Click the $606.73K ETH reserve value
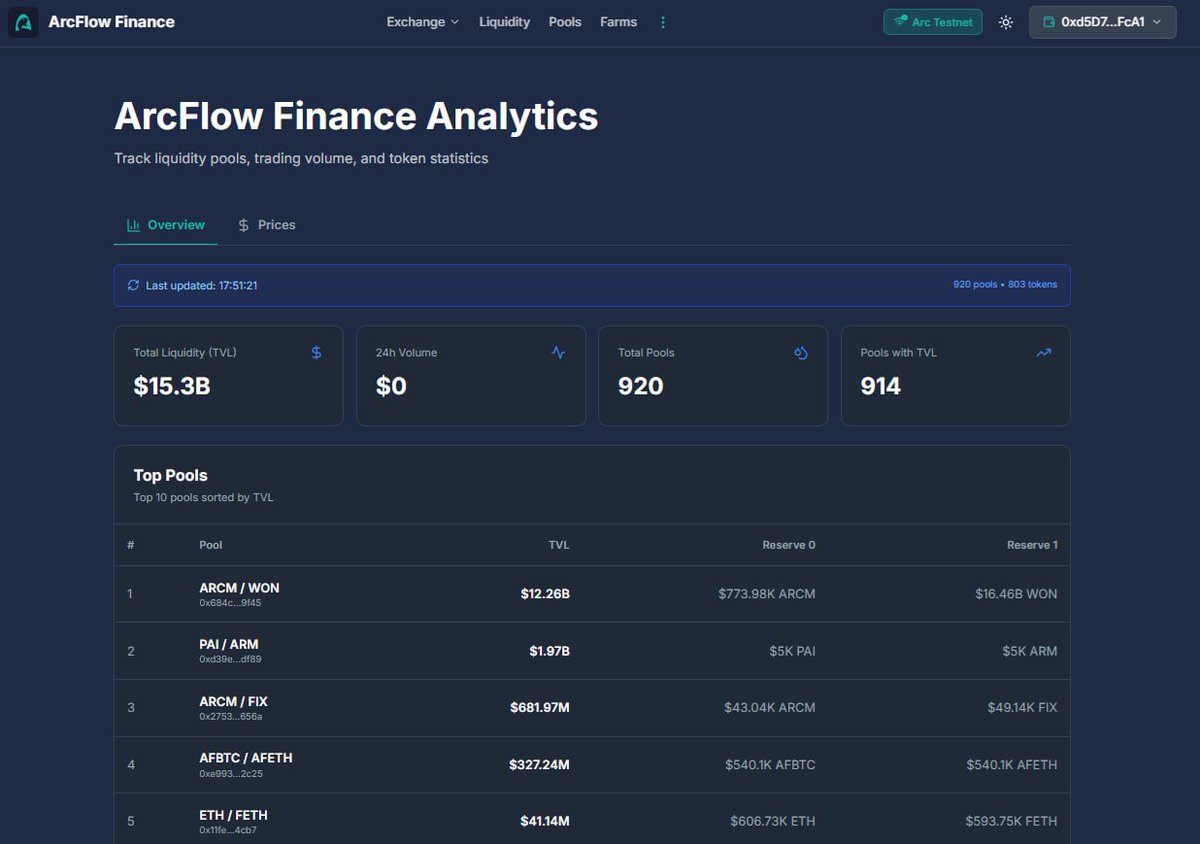Screen dimensions: 1200x844 coord(773,821)
